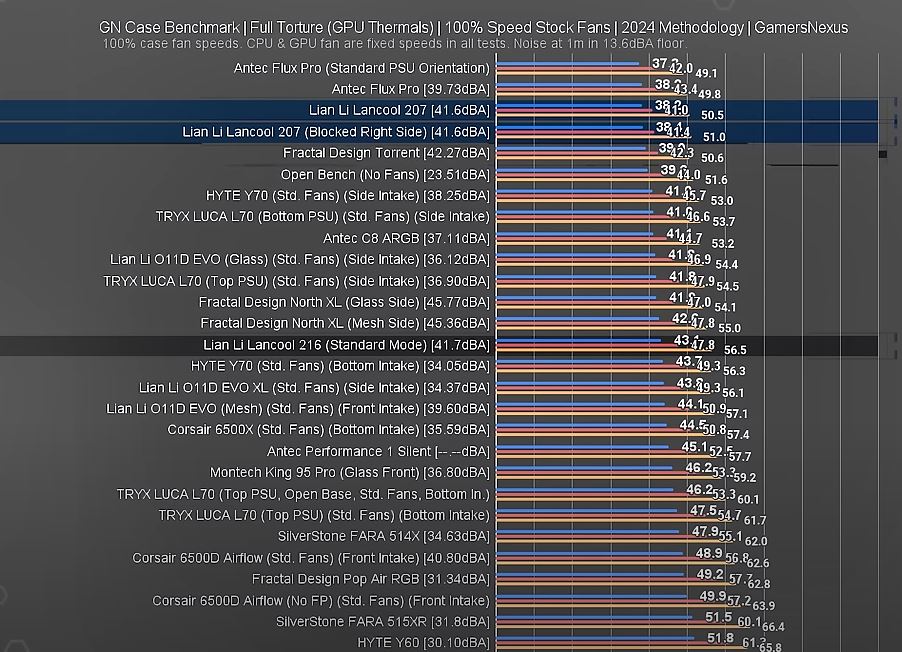Select the 55.0 value on the chart
The height and width of the screenshot is (652, 902).
[x=729, y=329]
